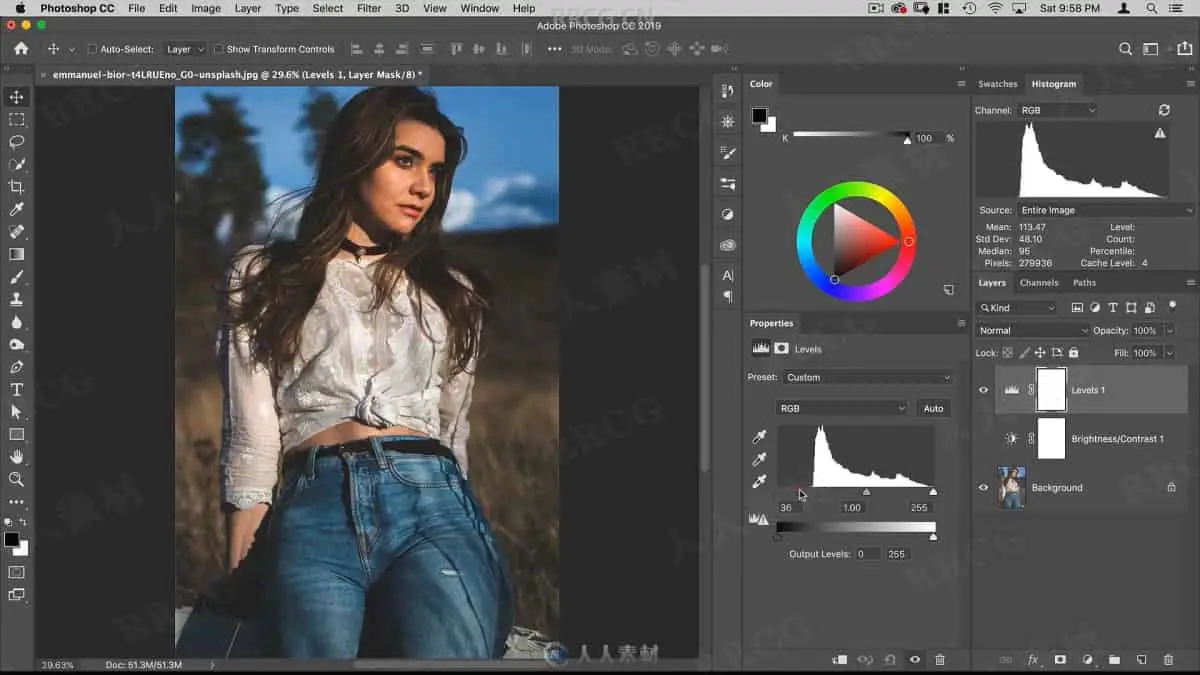This screenshot has width=1200, height=675.
Task: Click the black point eyedropper in Levels
Action: pyautogui.click(x=759, y=437)
